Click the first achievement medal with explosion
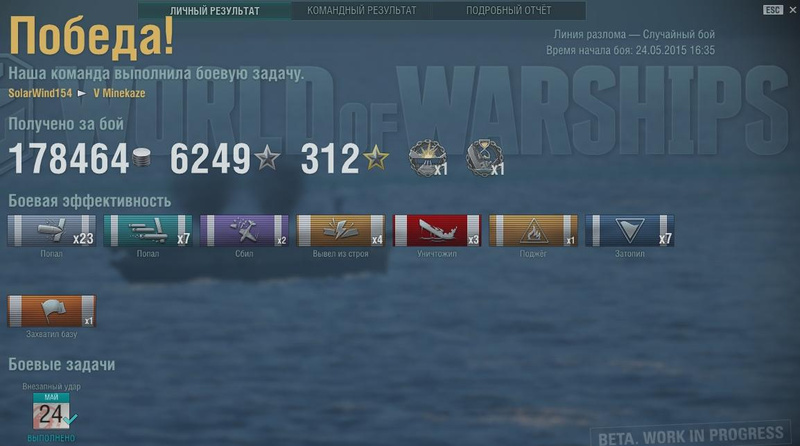This screenshot has height=446, width=800. click(x=428, y=158)
